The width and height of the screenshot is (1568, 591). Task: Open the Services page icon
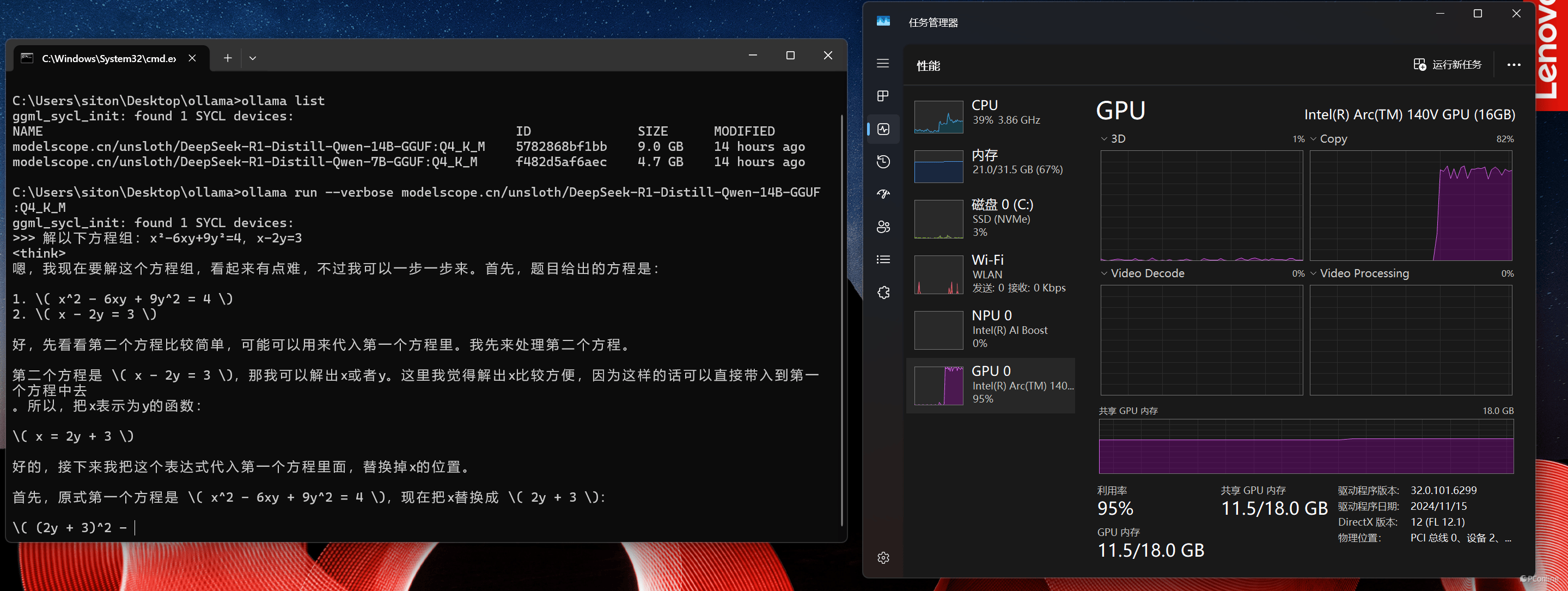click(883, 293)
